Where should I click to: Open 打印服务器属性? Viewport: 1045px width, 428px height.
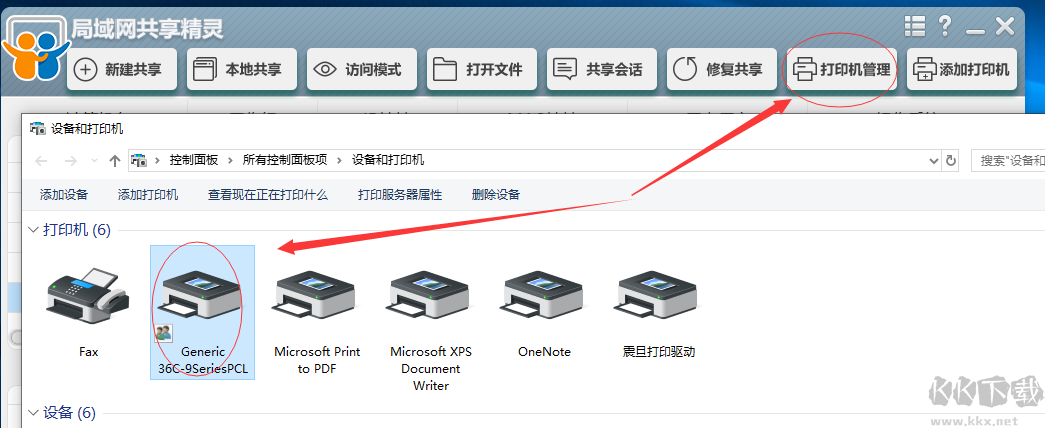[x=400, y=195]
